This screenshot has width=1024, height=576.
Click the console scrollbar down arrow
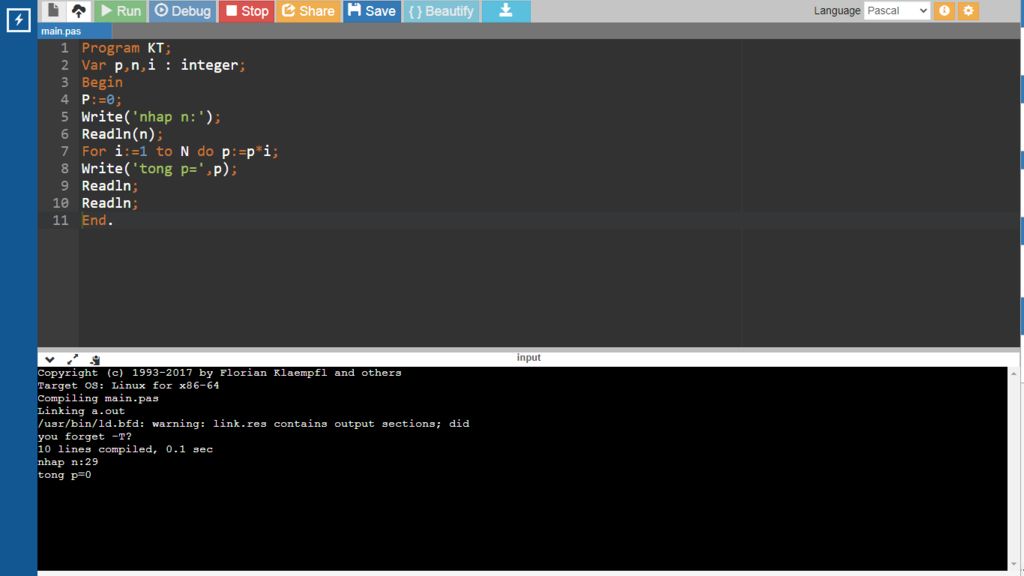pos(1014,564)
